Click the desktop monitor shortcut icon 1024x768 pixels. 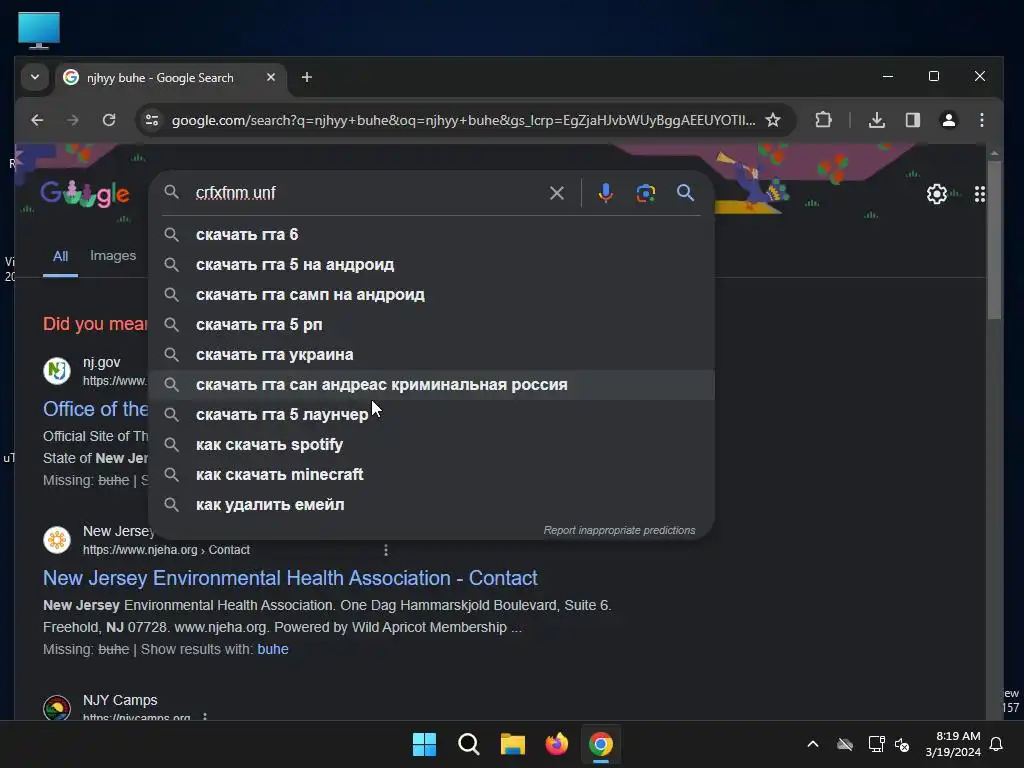tap(39, 30)
